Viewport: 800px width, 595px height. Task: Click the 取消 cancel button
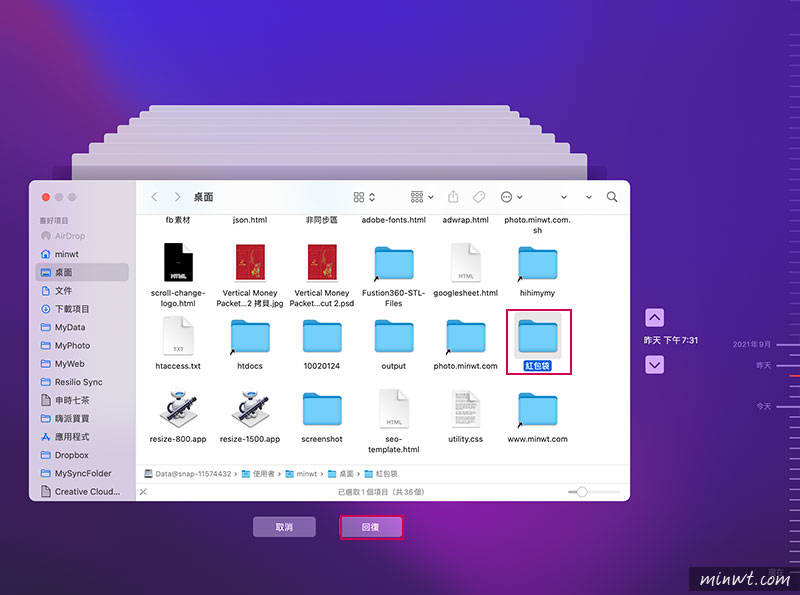point(284,527)
